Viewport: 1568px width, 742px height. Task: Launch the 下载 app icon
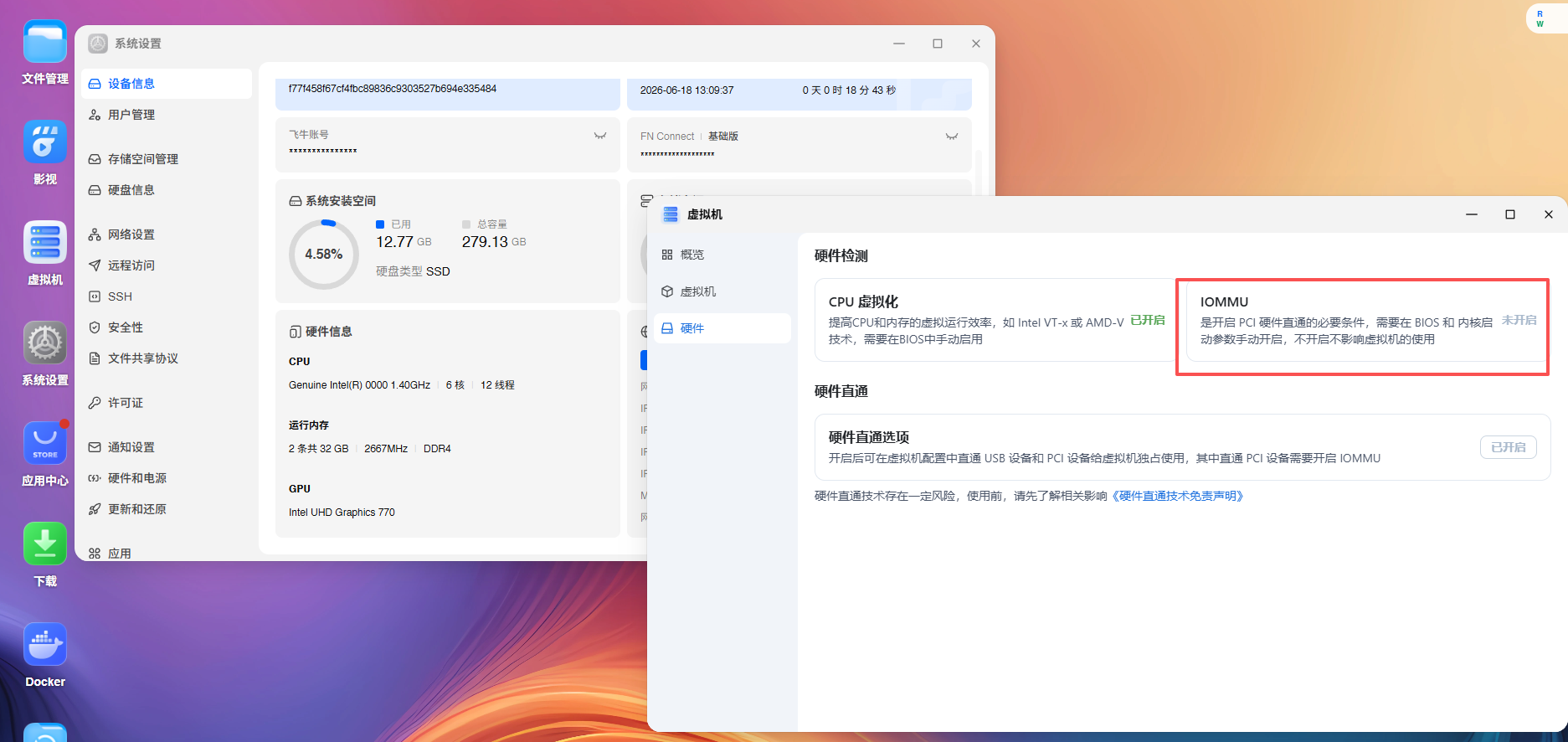[45, 544]
